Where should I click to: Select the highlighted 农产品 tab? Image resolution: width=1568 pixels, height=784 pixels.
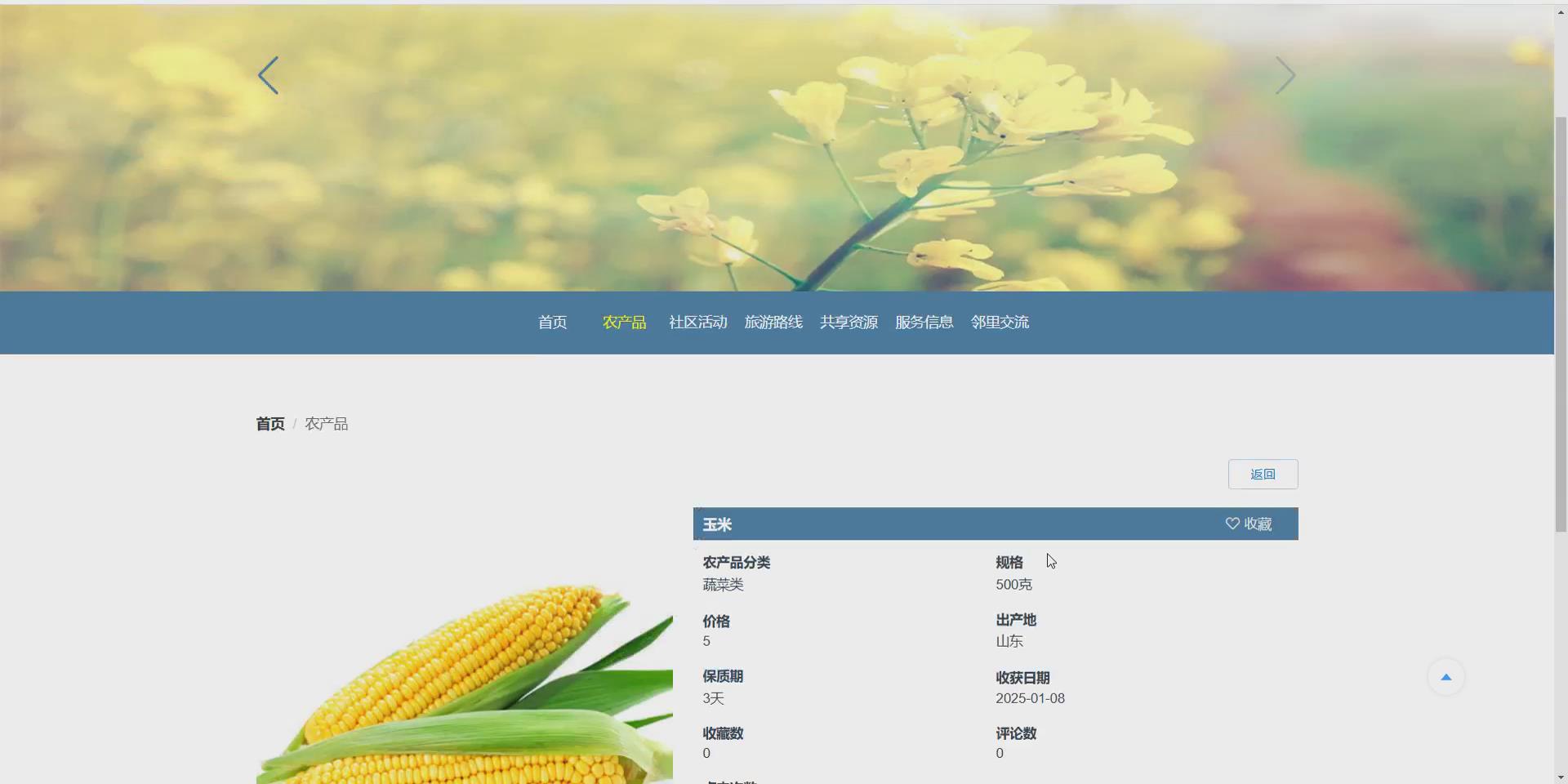(624, 322)
